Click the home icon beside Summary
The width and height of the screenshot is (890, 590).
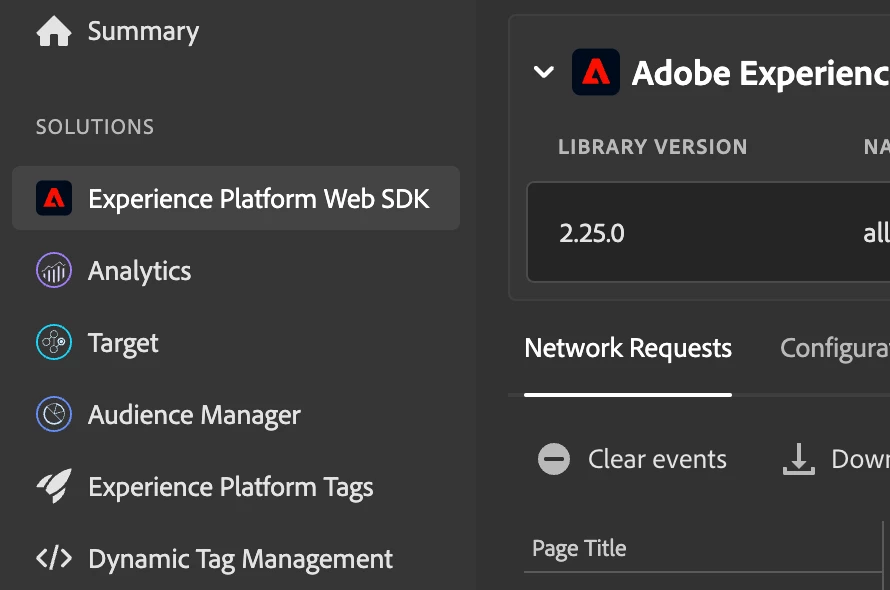coord(54,32)
